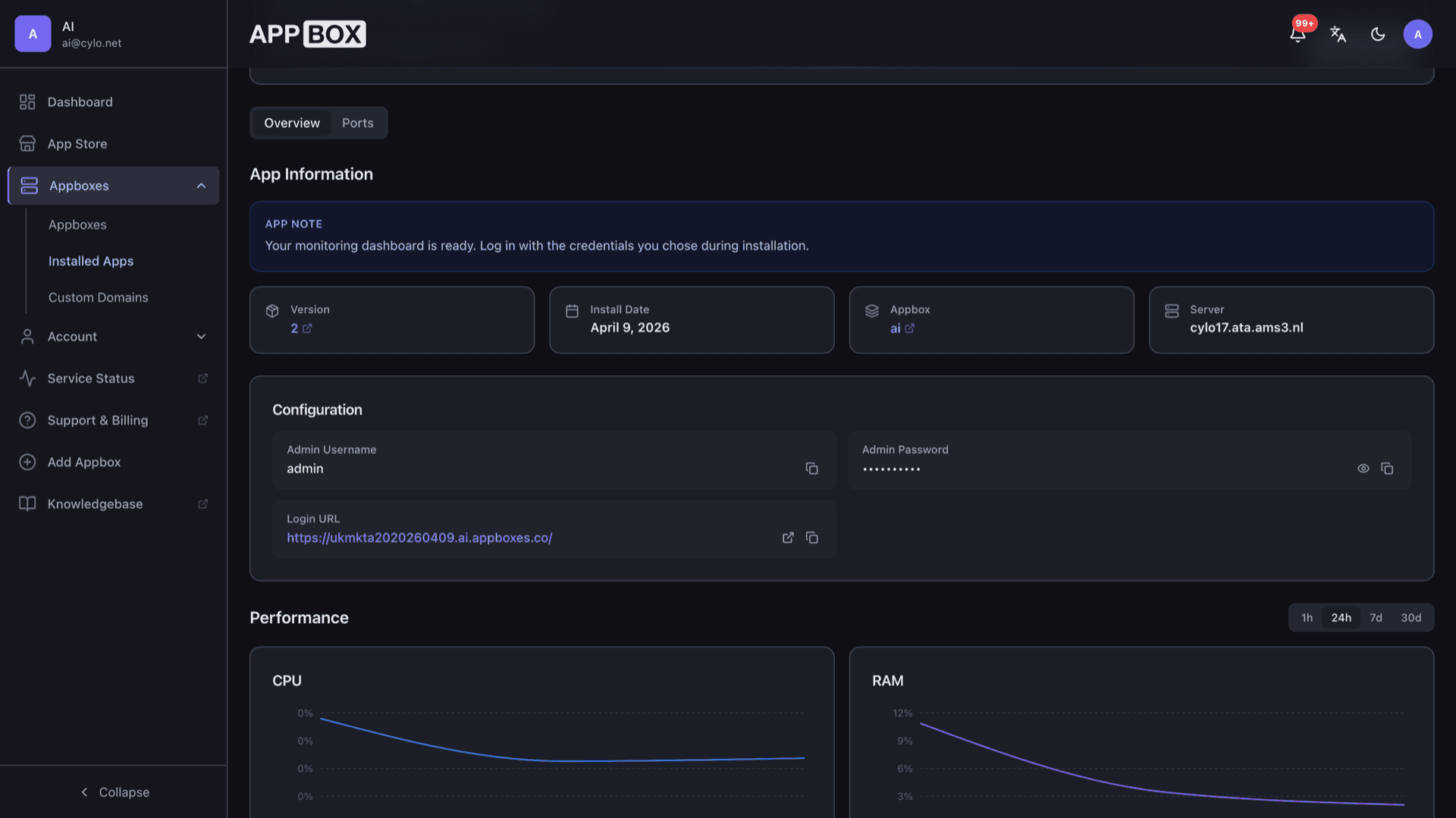The width and height of the screenshot is (1456, 818).
Task: Switch to the Ports tab
Action: tap(358, 123)
